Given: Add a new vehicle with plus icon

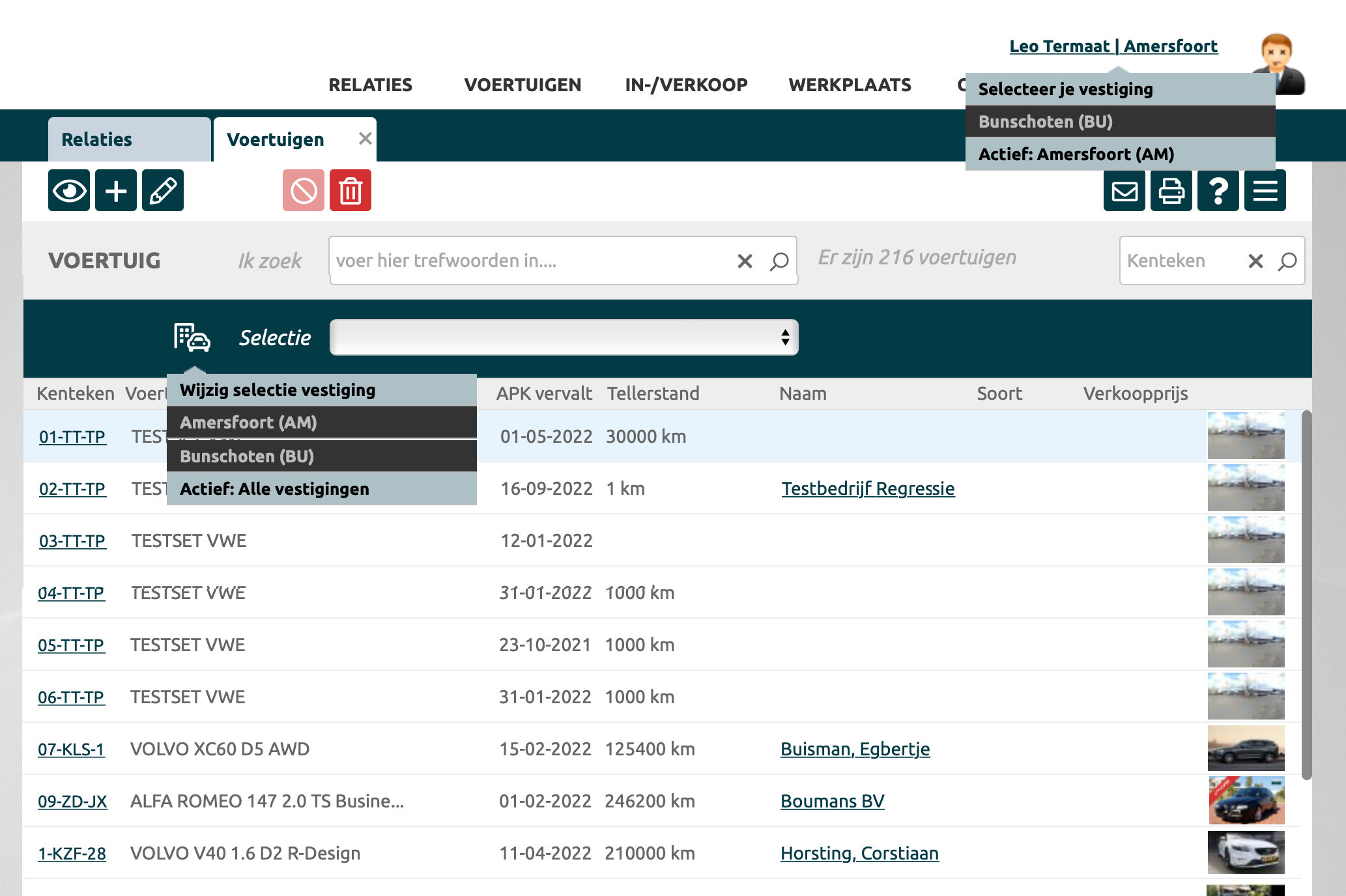Looking at the screenshot, I should point(116,191).
